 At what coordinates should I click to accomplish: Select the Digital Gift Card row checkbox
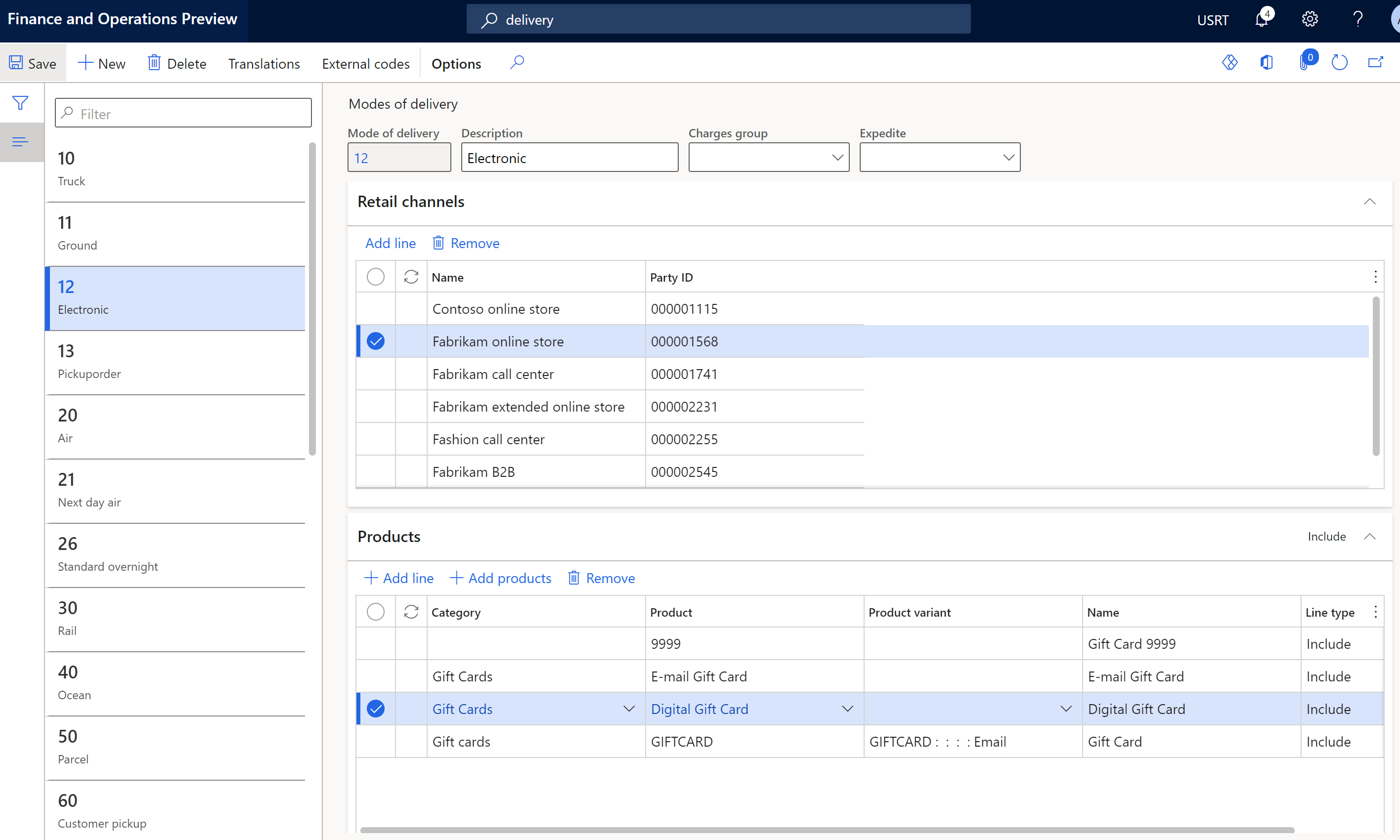point(377,708)
